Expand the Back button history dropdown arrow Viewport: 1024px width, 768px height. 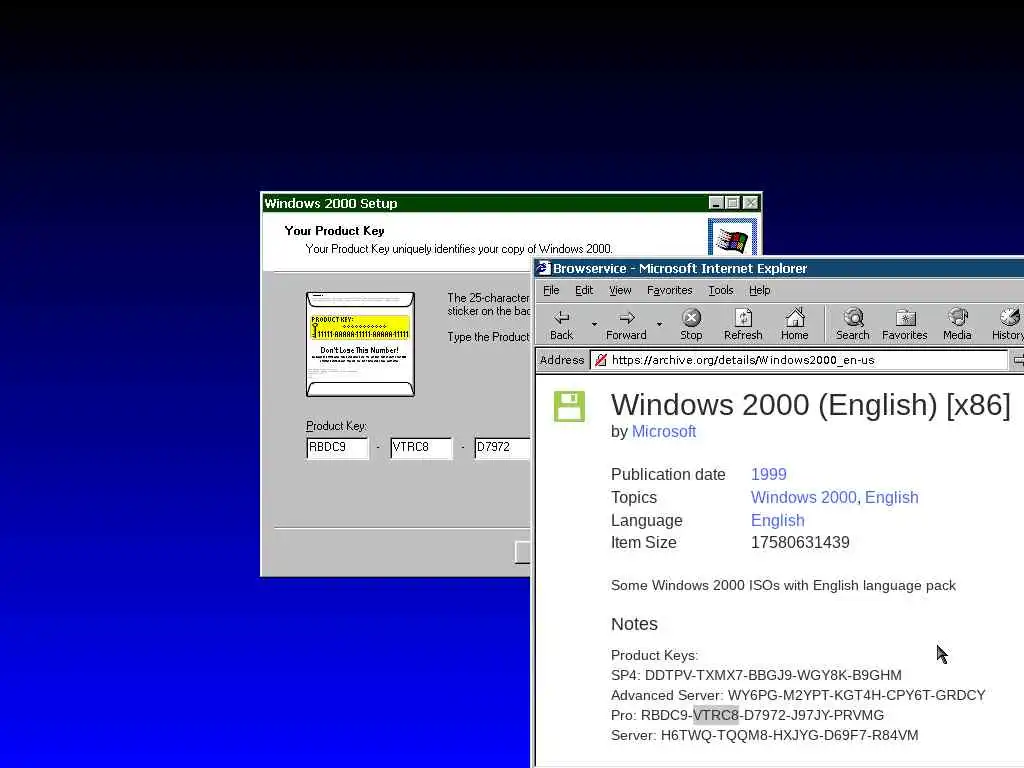pos(594,324)
